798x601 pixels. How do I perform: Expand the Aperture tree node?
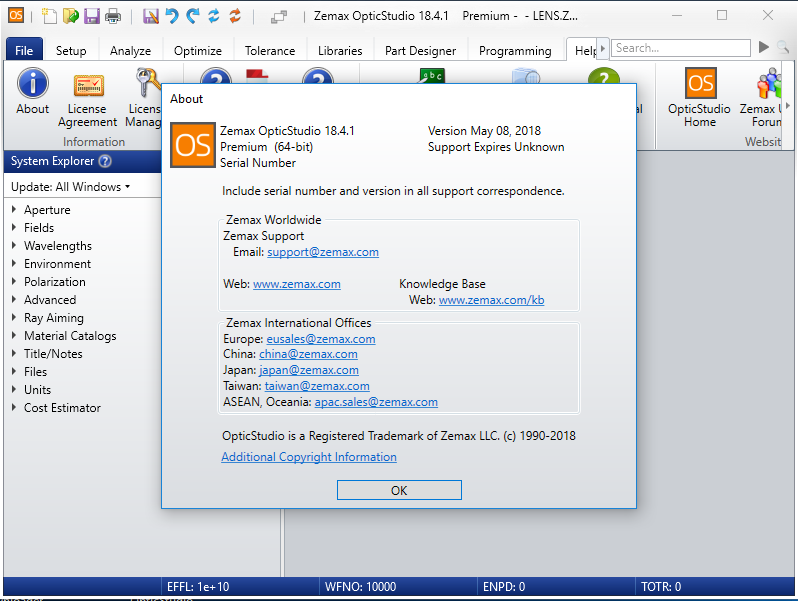[x=14, y=209]
